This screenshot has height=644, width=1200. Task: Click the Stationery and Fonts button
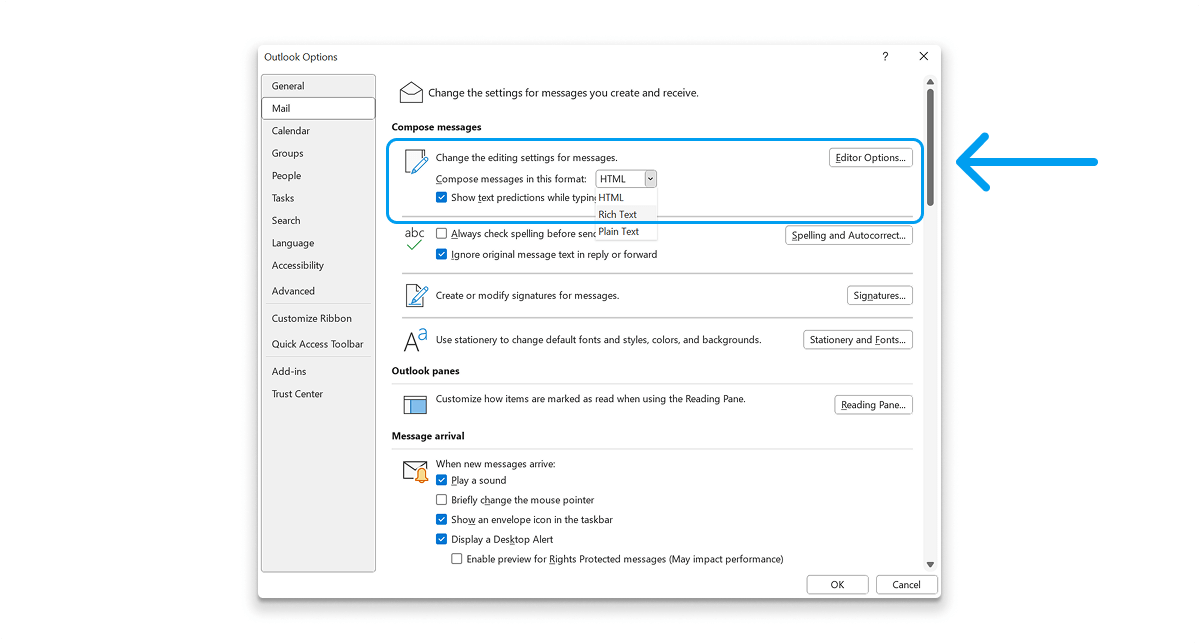[x=857, y=339]
